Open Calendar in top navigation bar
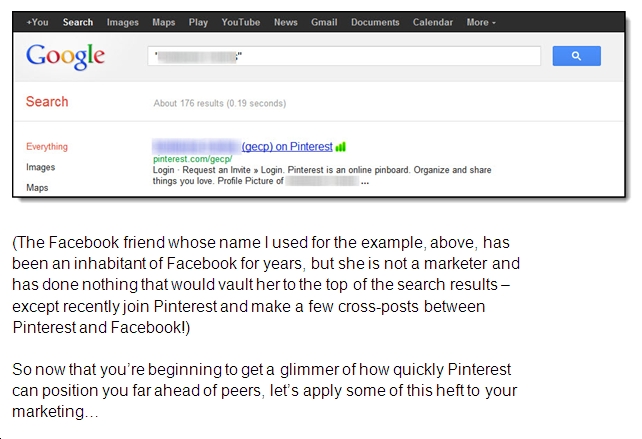 (x=432, y=22)
